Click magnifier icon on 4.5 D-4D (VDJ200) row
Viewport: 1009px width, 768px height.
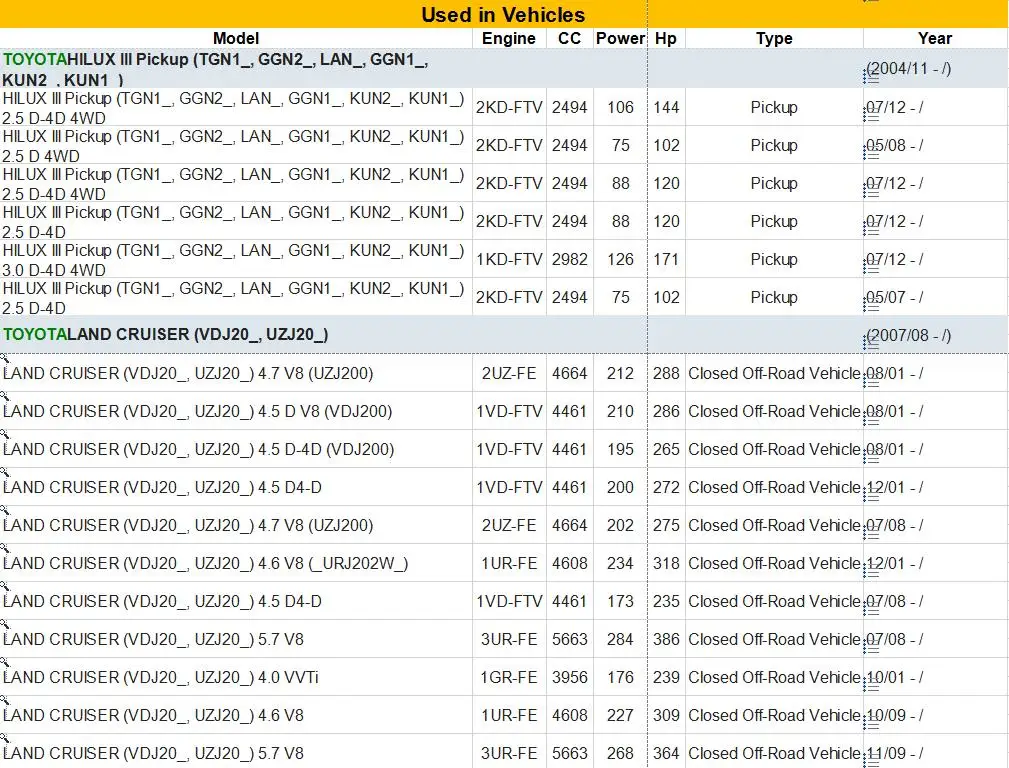click(x=5, y=435)
